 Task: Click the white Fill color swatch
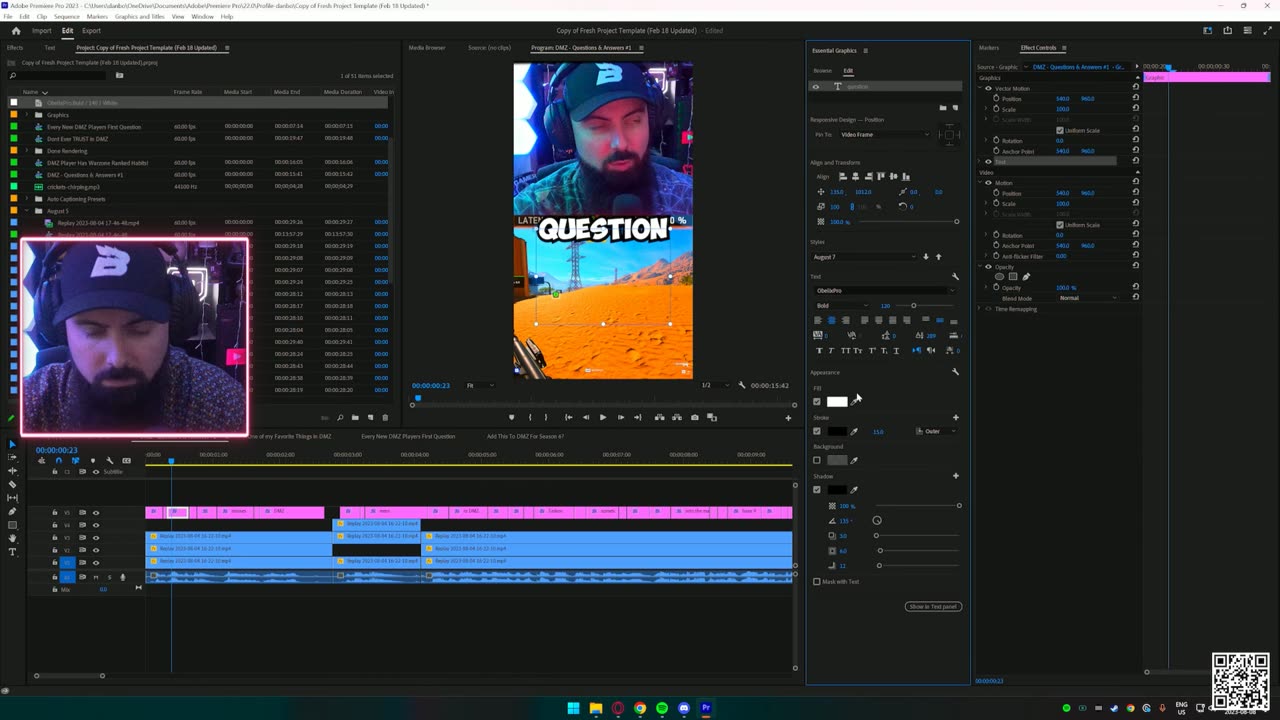(x=837, y=402)
